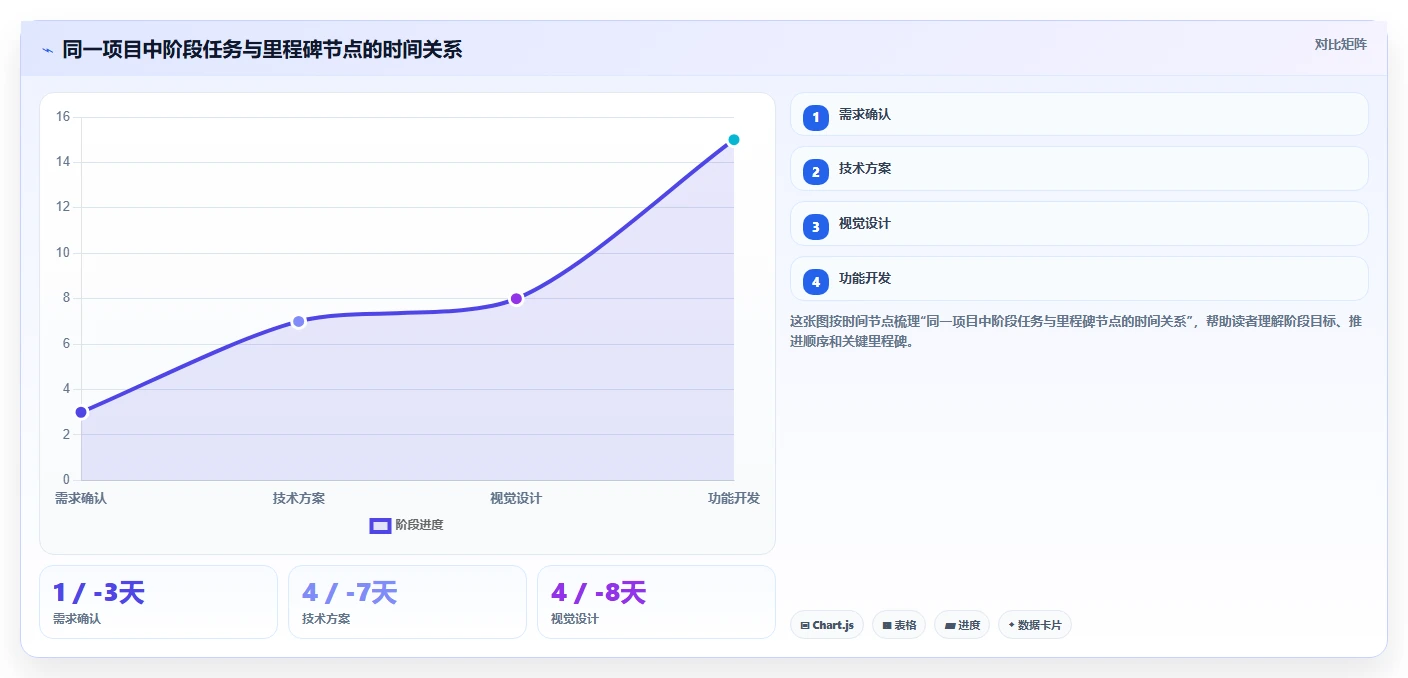Image resolution: width=1408 pixels, height=678 pixels.
Task: Click the x-axis label 视觉设计
Action: pyautogui.click(x=516, y=498)
